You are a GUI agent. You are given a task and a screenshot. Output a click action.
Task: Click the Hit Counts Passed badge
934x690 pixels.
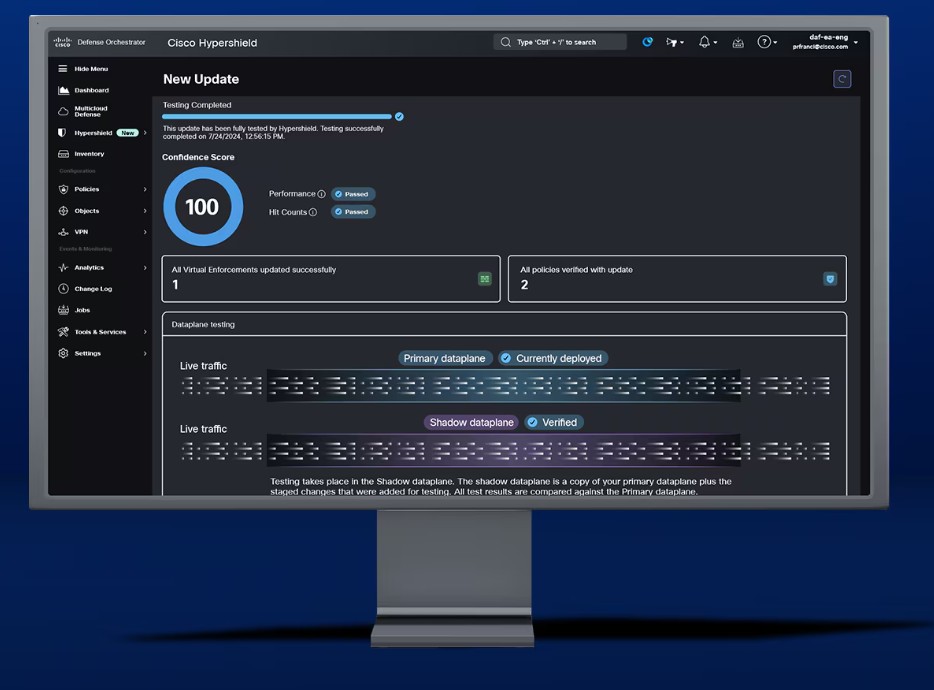(353, 212)
